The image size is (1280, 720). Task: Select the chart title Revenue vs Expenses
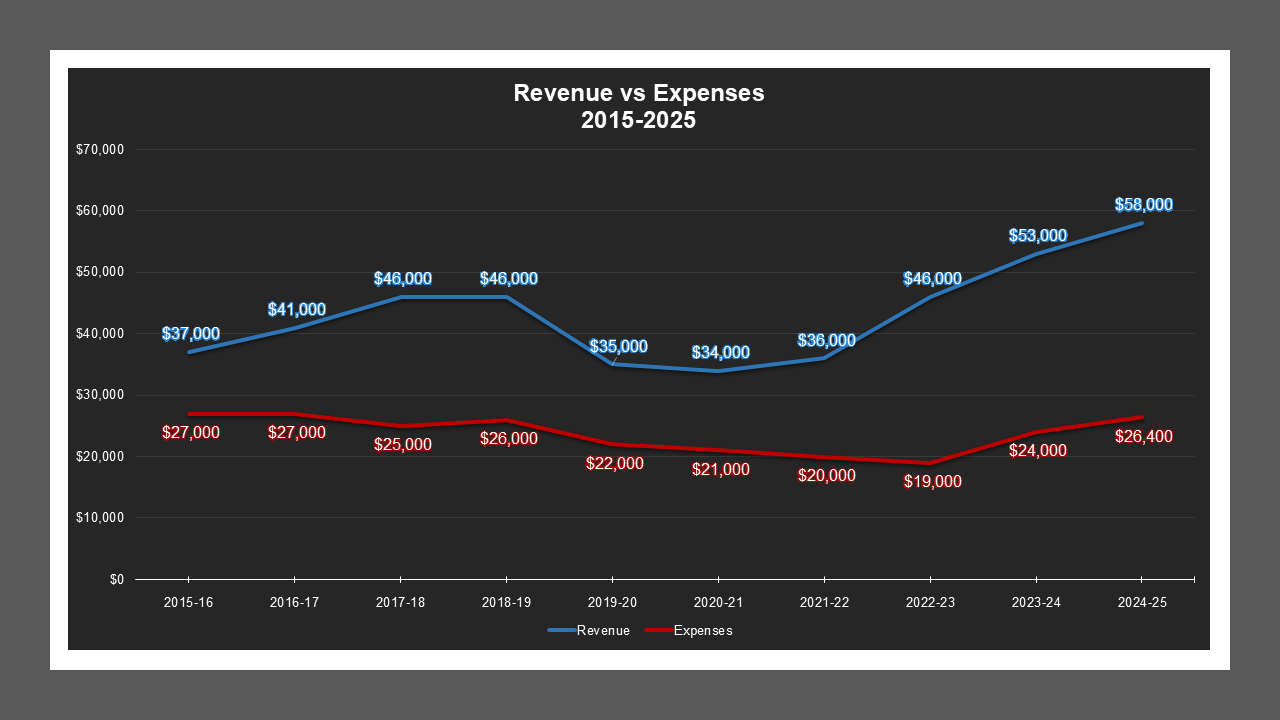click(638, 93)
